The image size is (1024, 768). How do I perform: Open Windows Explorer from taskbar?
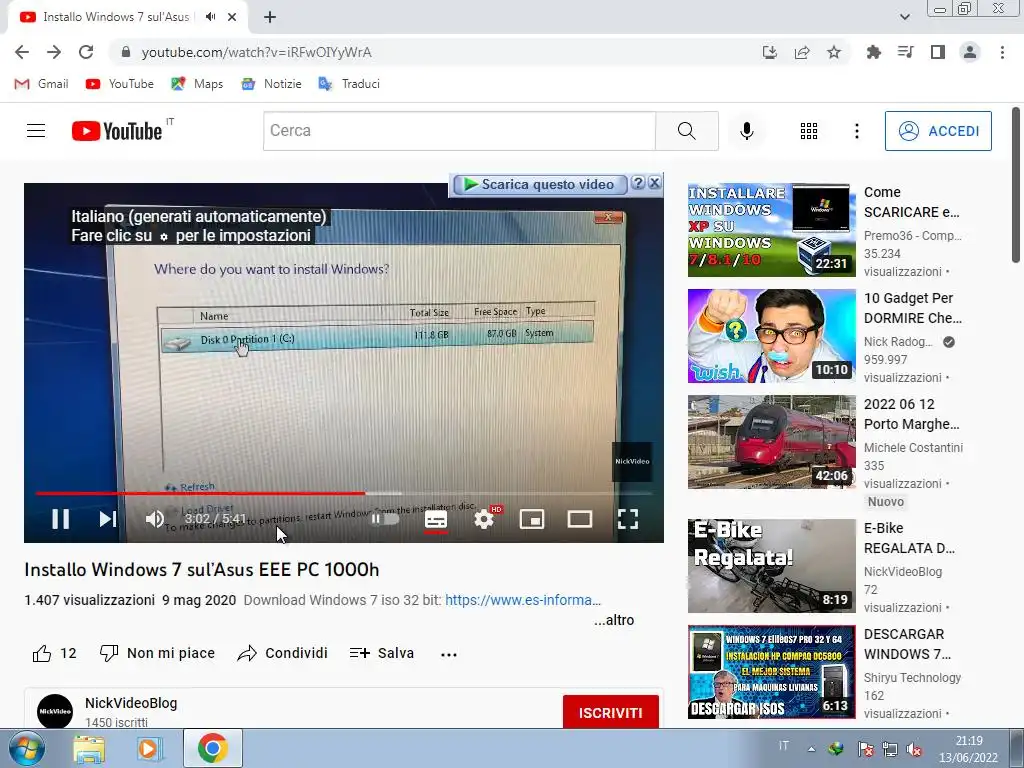pyautogui.click(x=89, y=749)
